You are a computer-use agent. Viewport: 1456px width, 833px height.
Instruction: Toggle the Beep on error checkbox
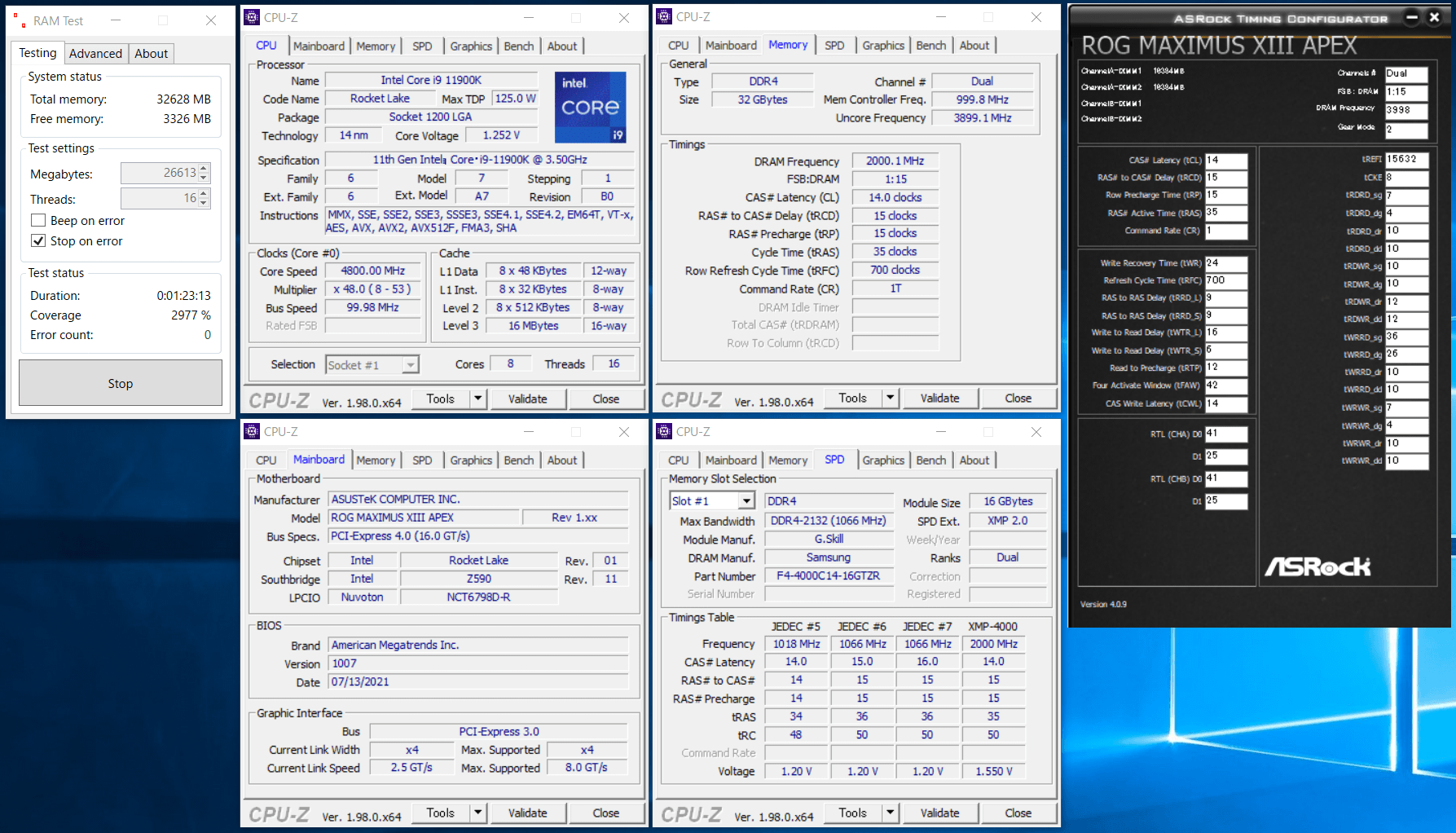click(x=38, y=220)
